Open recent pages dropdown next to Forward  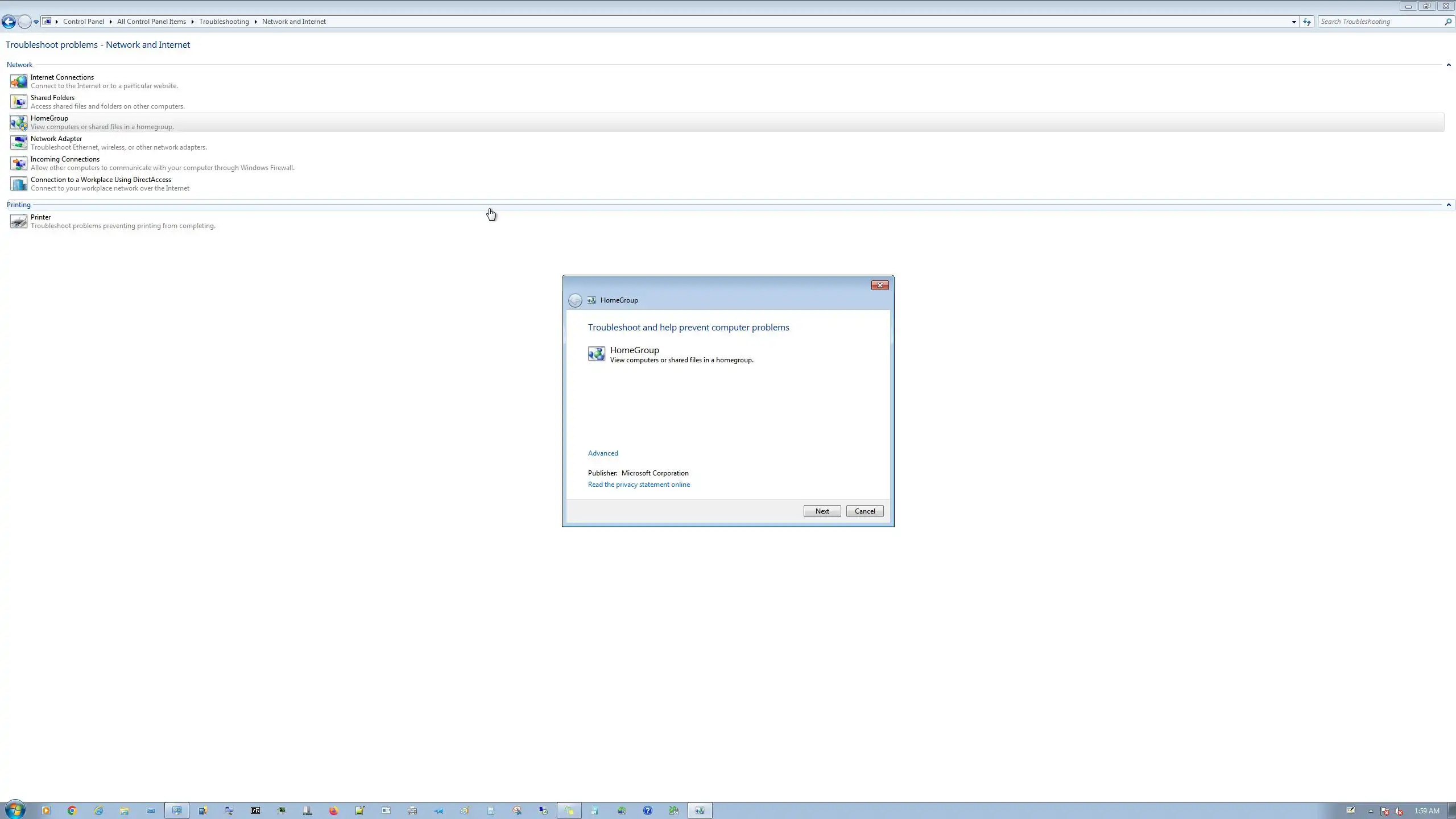click(36, 22)
